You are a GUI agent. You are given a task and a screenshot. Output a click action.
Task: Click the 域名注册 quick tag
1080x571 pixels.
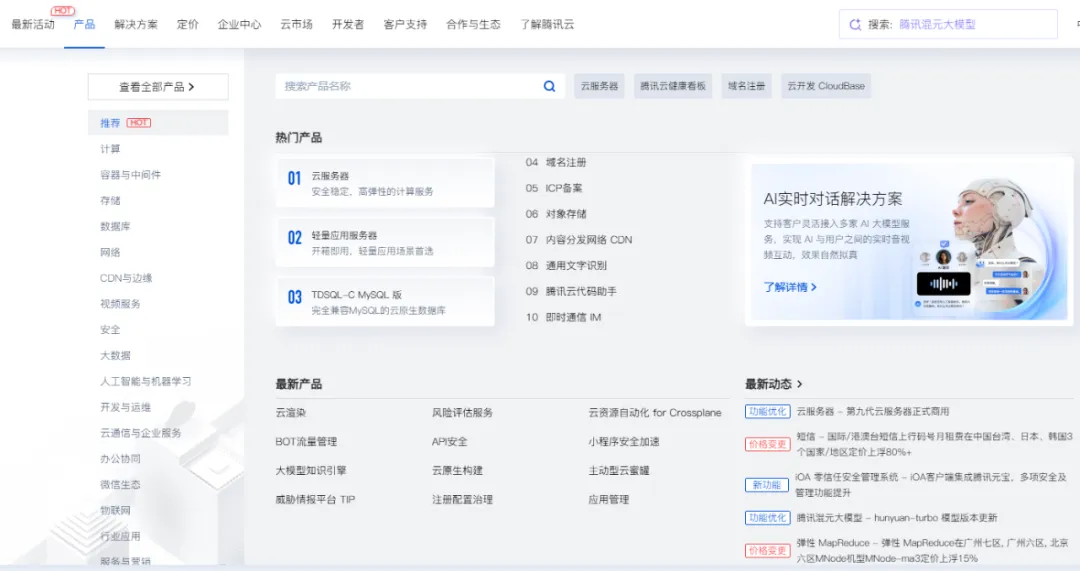[747, 86]
